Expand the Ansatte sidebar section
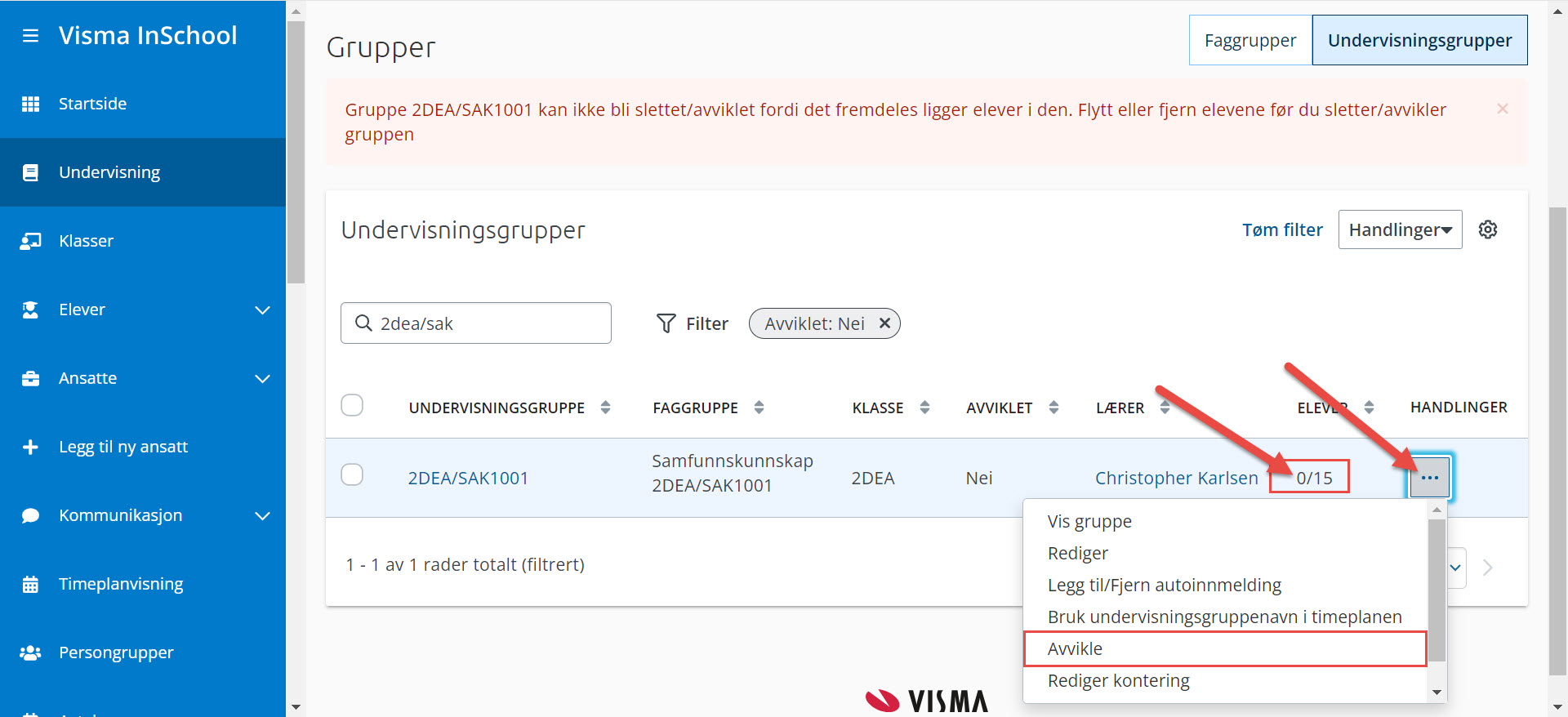 pos(262,378)
